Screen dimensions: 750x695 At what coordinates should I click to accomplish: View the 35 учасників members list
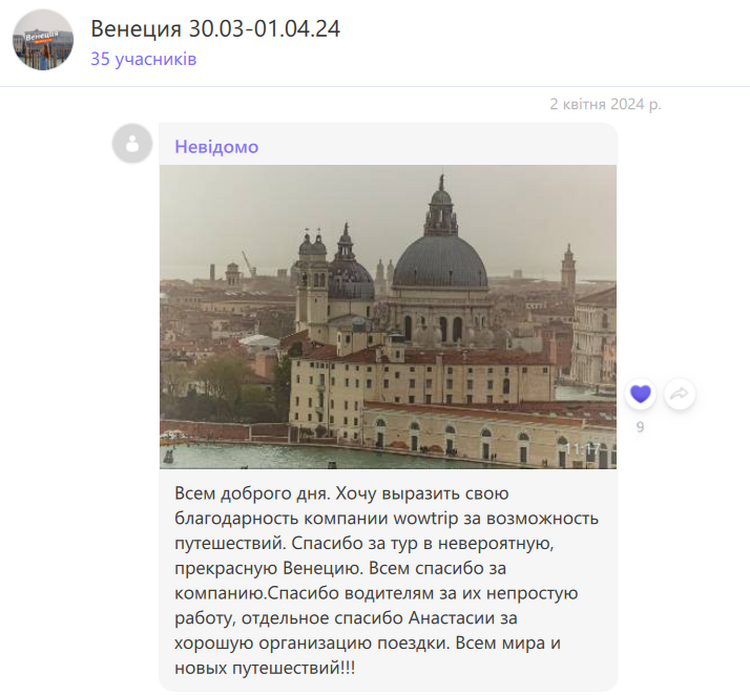click(143, 59)
